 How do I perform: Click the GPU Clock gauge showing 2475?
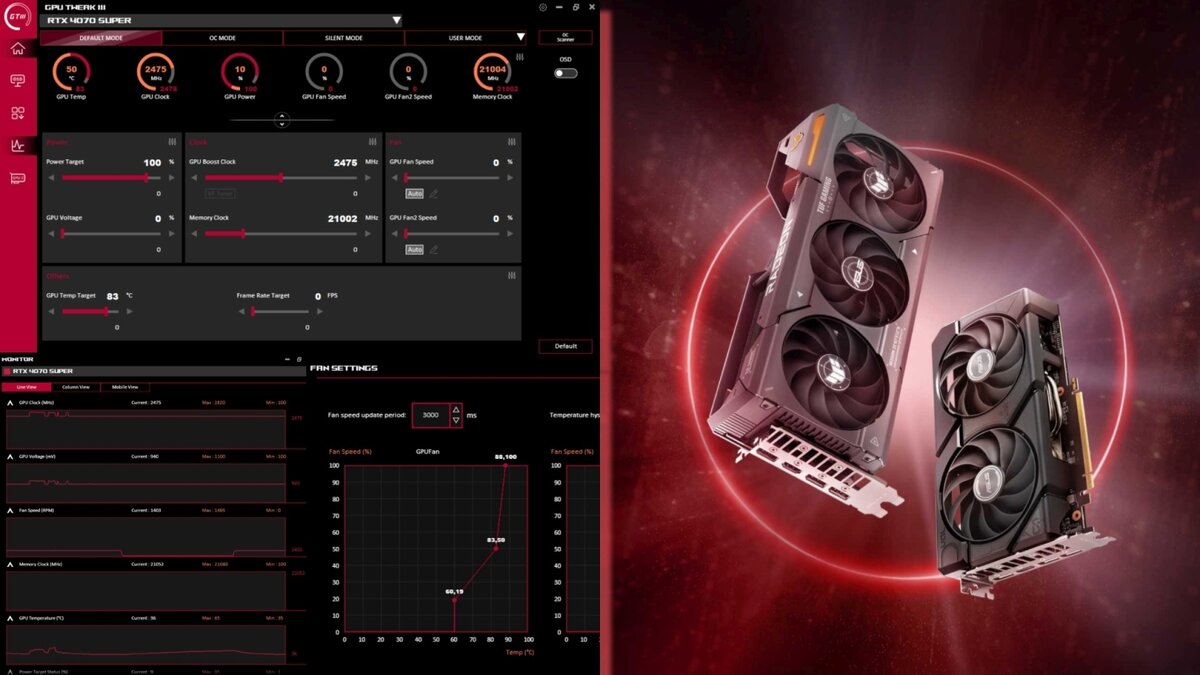tap(155, 72)
